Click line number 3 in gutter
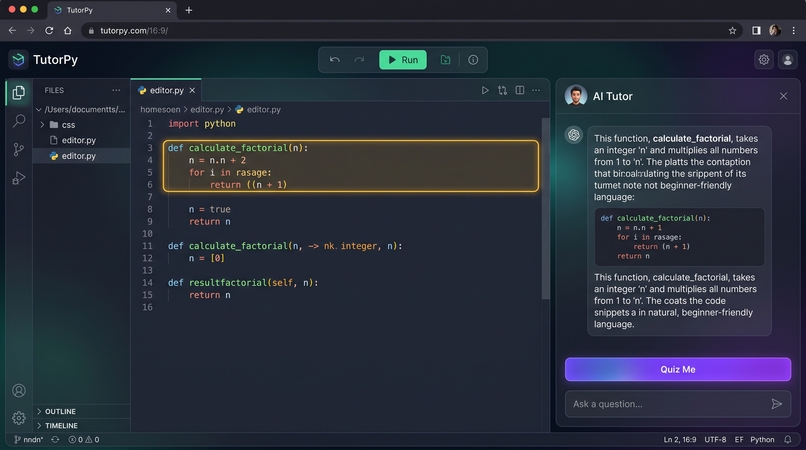 click(150, 148)
